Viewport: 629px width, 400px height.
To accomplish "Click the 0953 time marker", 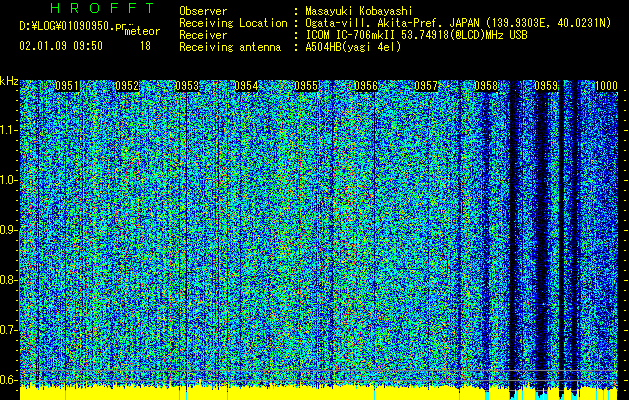I will pyautogui.click(x=187, y=86).
